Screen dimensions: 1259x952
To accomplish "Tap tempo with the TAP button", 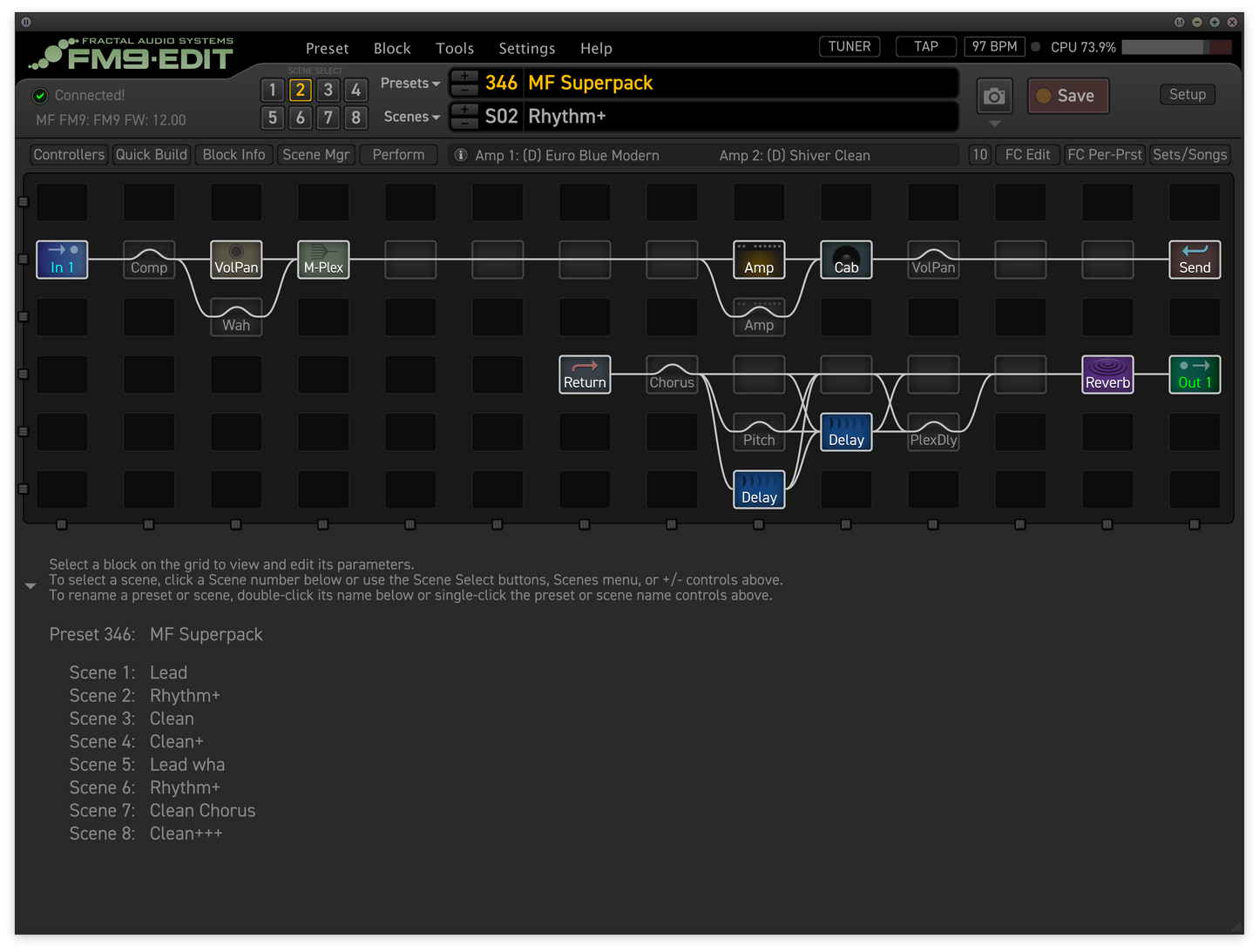I will point(926,46).
